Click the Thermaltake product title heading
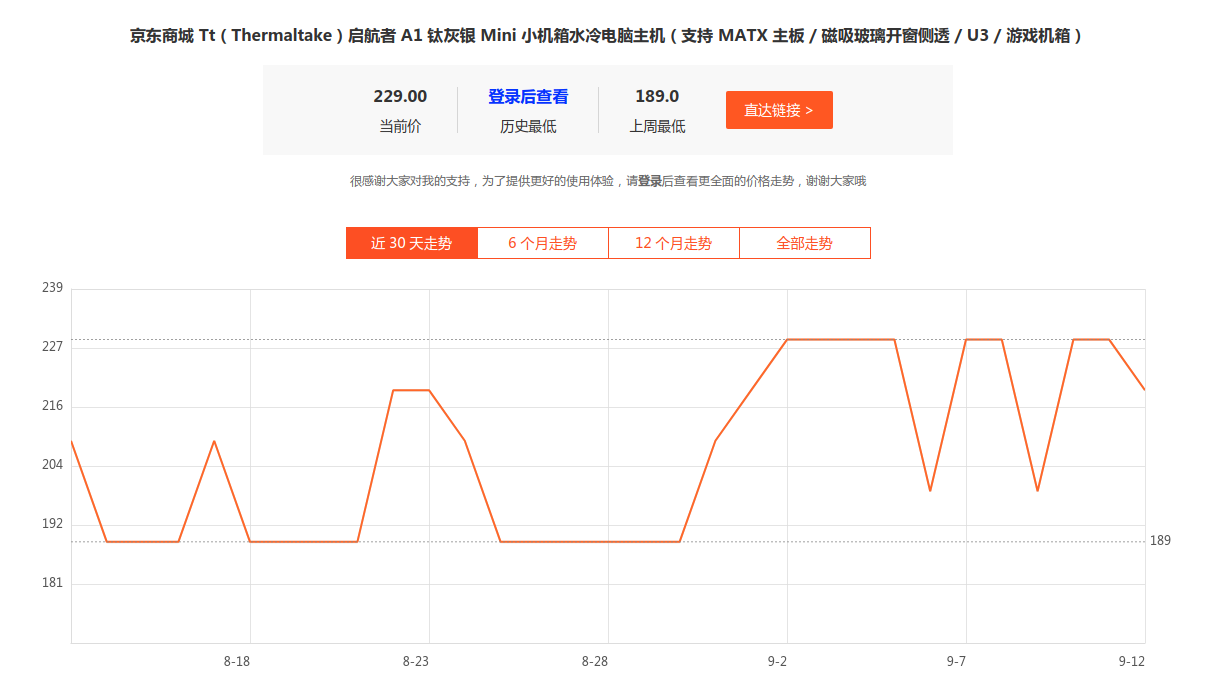The image size is (1211, 697). (605, 36)
